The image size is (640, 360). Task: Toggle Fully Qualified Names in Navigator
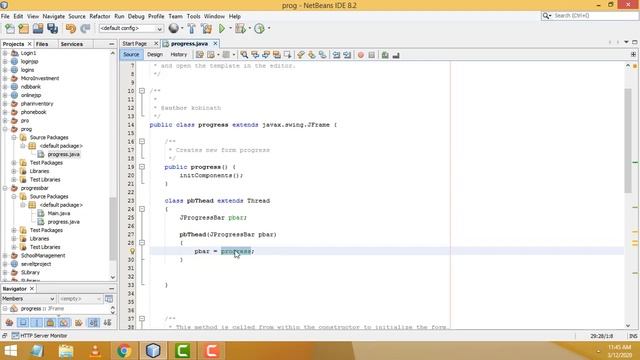(78, 322)
